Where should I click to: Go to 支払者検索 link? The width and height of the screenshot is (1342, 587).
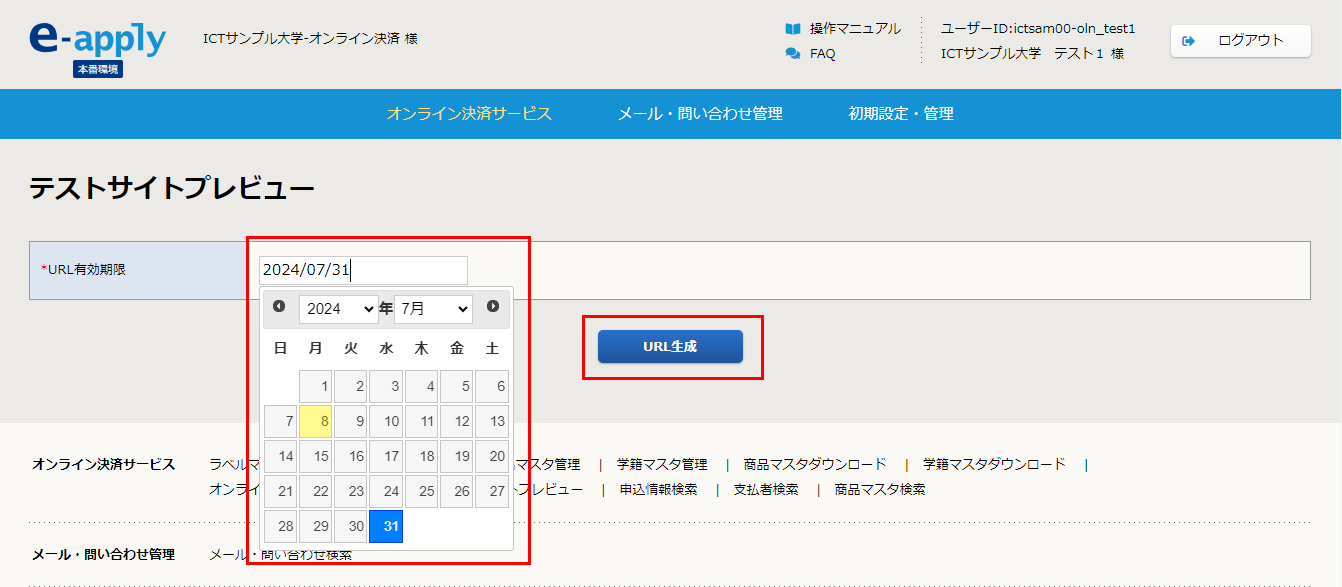pos(766,489)
